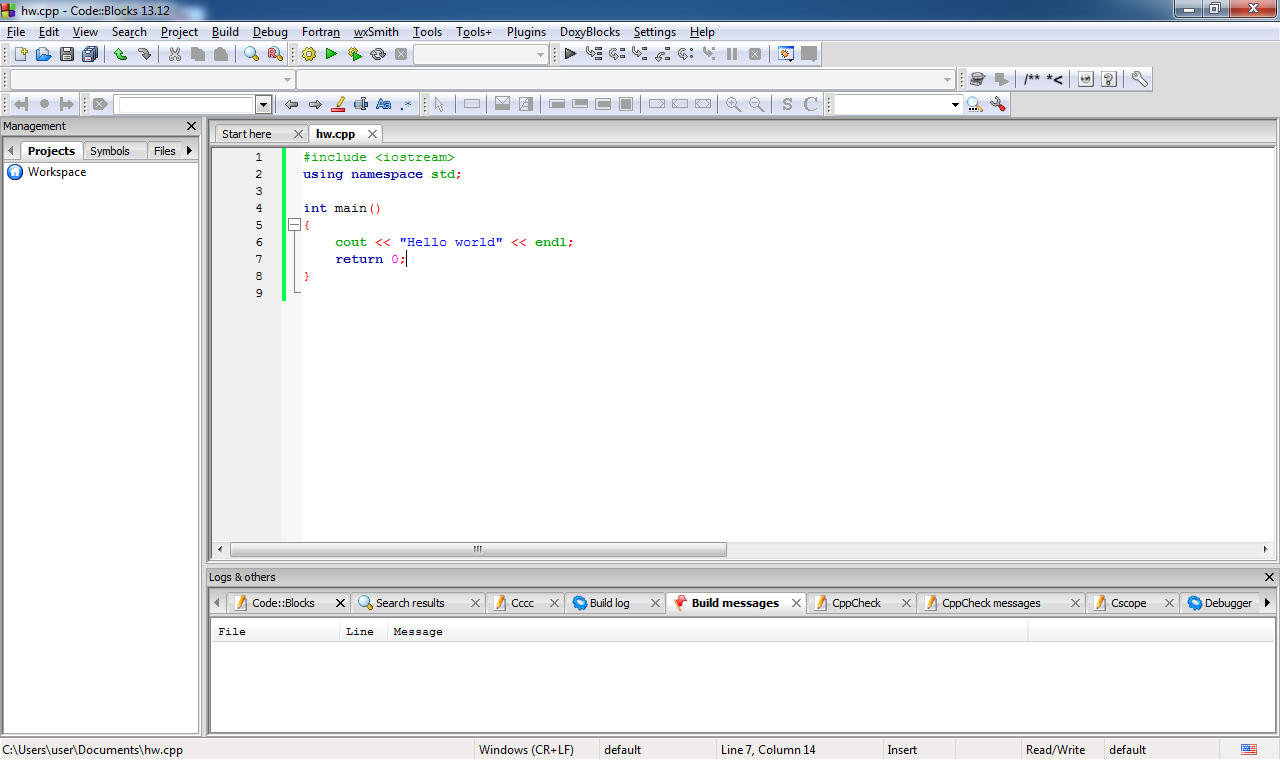Screen dimensions: 1280x763
Task: Click the incremental search input field
Action: (x=186, y=104)
